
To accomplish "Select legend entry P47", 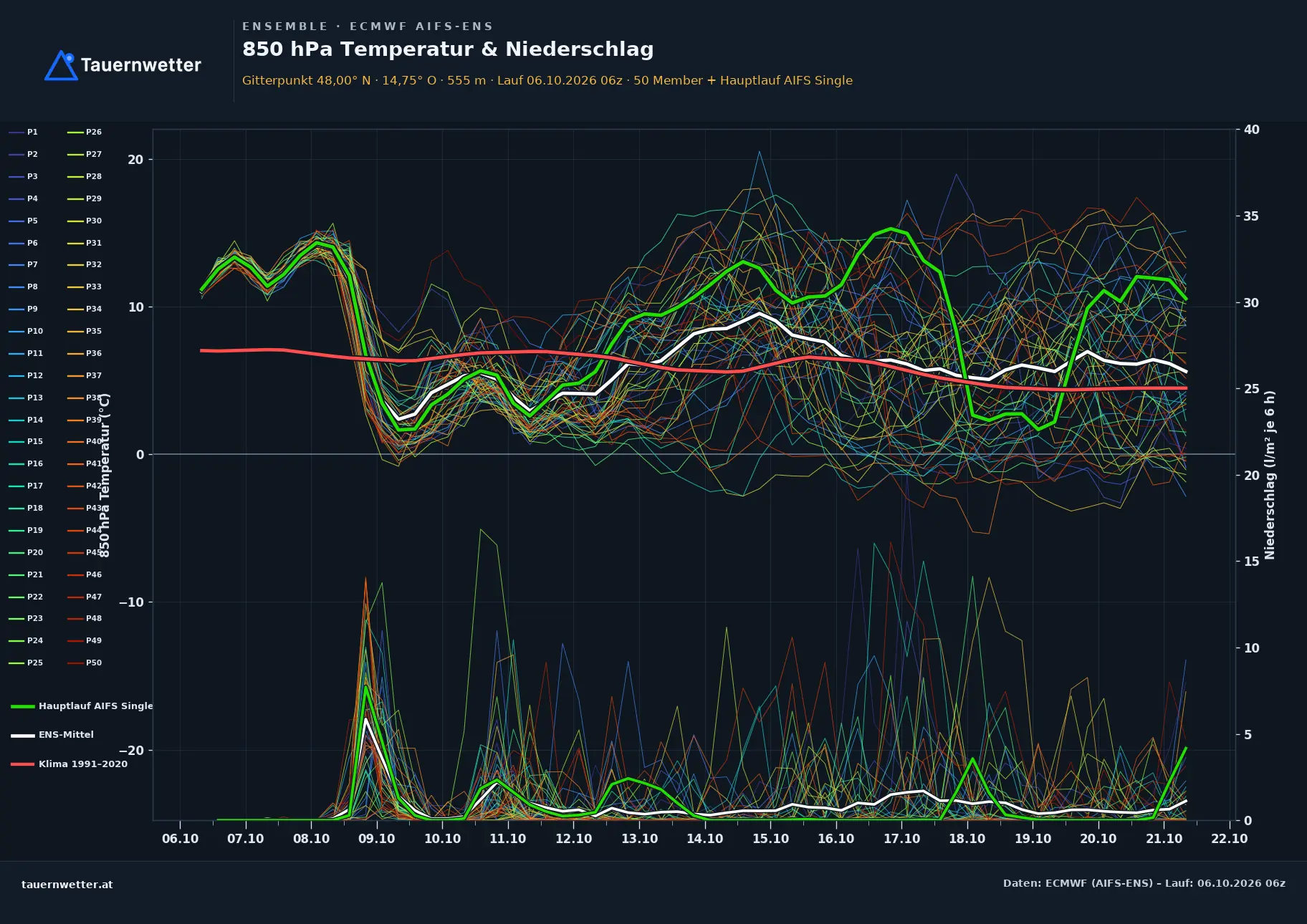I will click(85, 597).
